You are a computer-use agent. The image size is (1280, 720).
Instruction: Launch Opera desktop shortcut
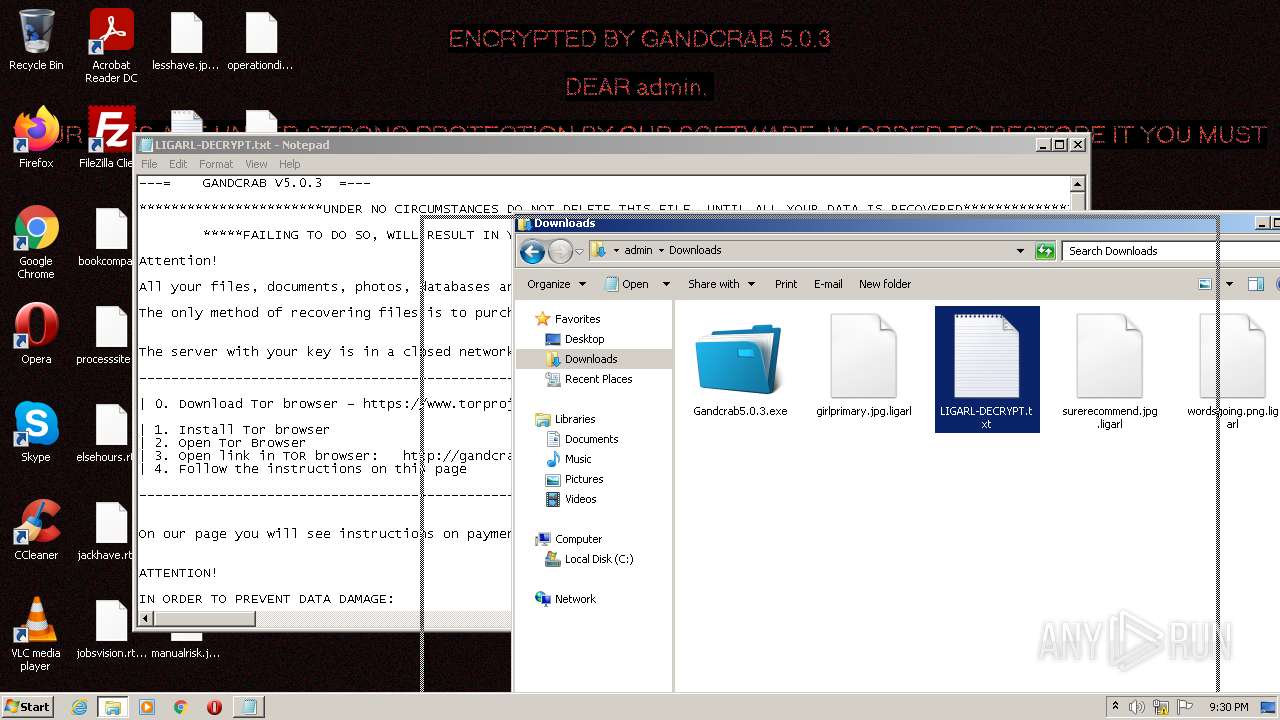36,334
